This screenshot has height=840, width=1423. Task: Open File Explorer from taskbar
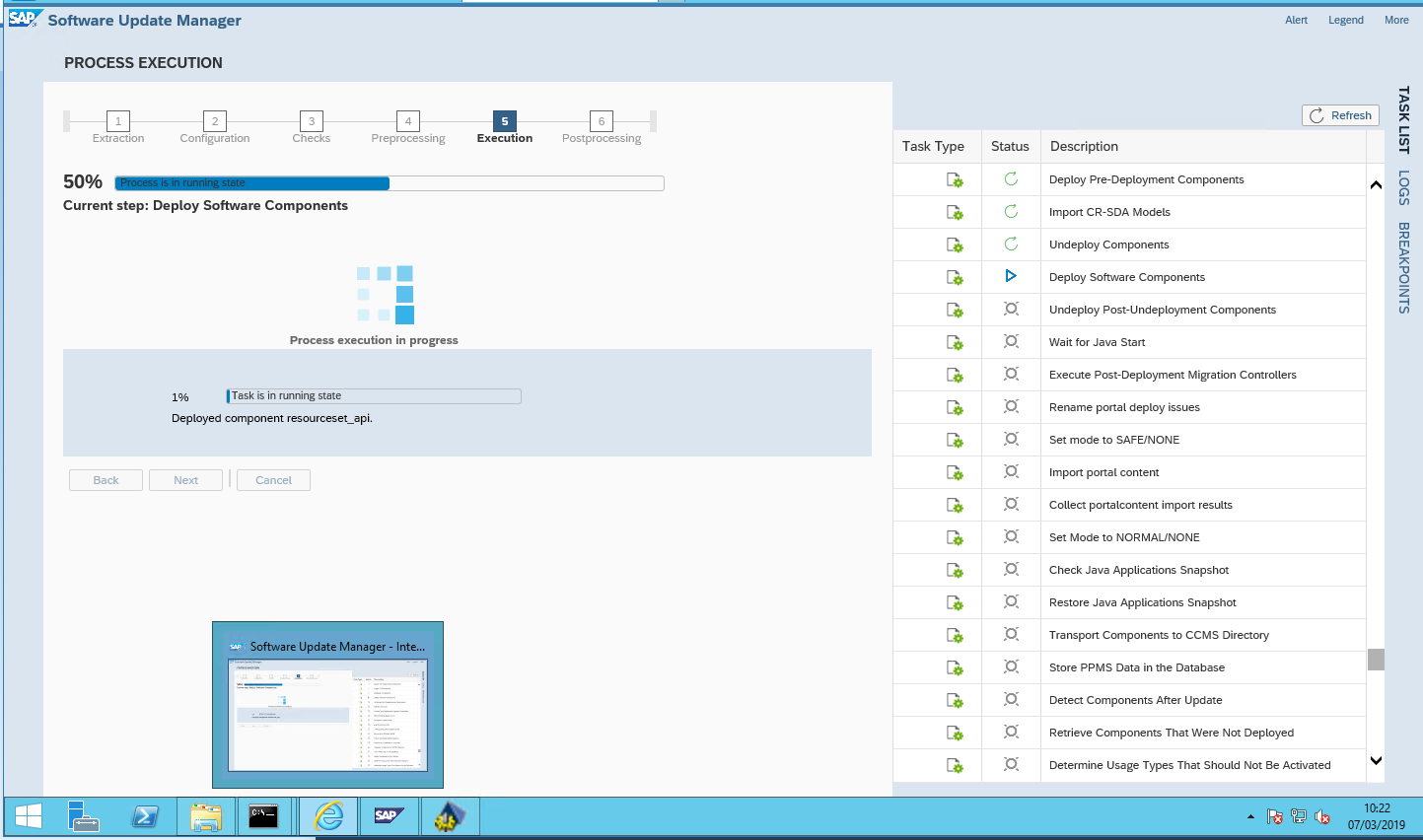206,816
